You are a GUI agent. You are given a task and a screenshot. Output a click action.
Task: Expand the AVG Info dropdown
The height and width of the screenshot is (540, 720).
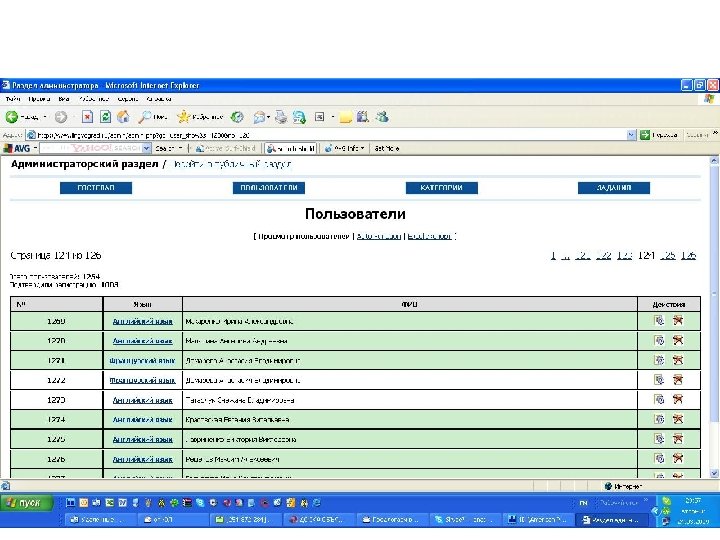click(x=362, y=148)
